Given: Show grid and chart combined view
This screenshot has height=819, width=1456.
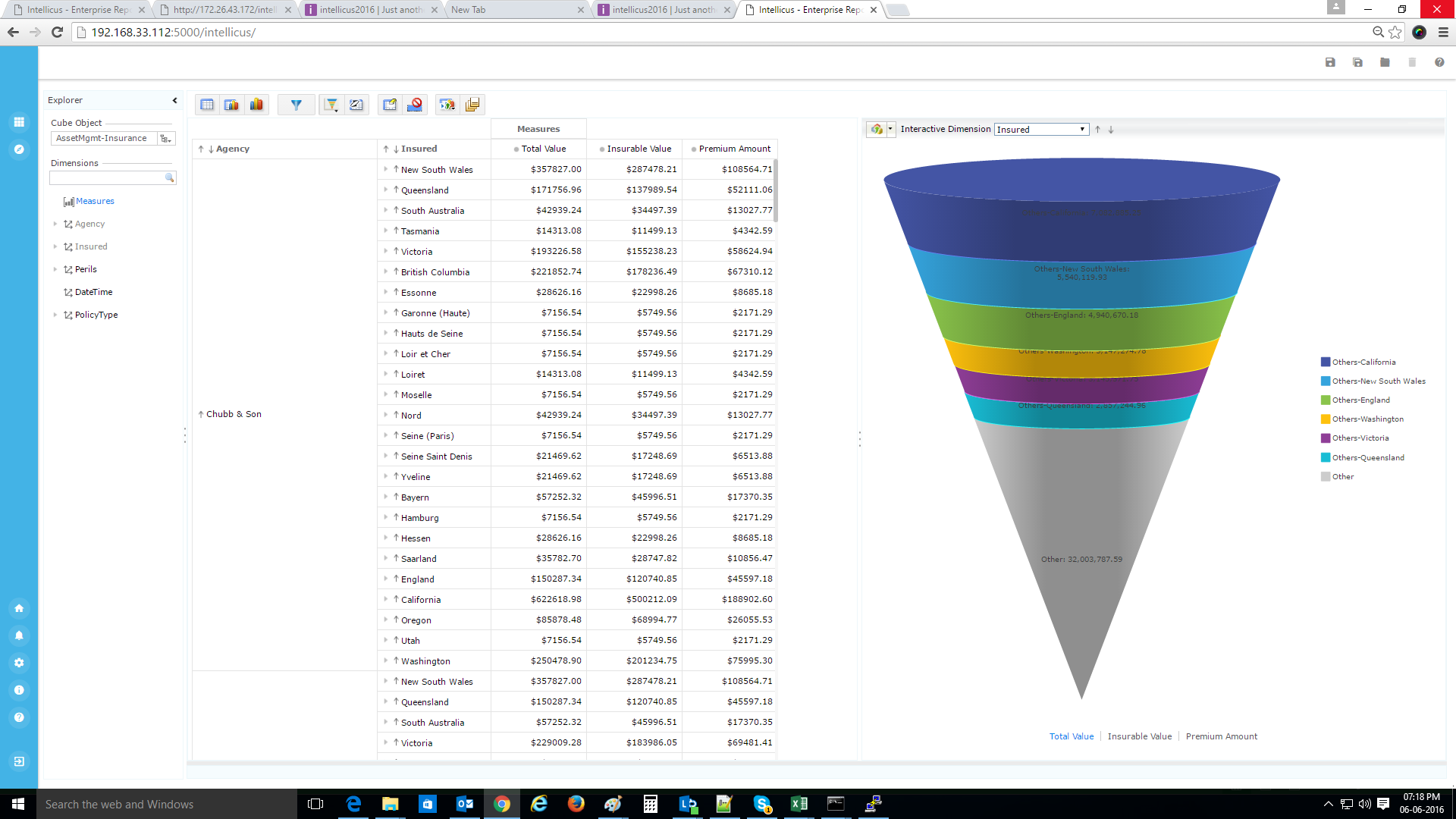Looking at the screenshot, I should 231,105.
